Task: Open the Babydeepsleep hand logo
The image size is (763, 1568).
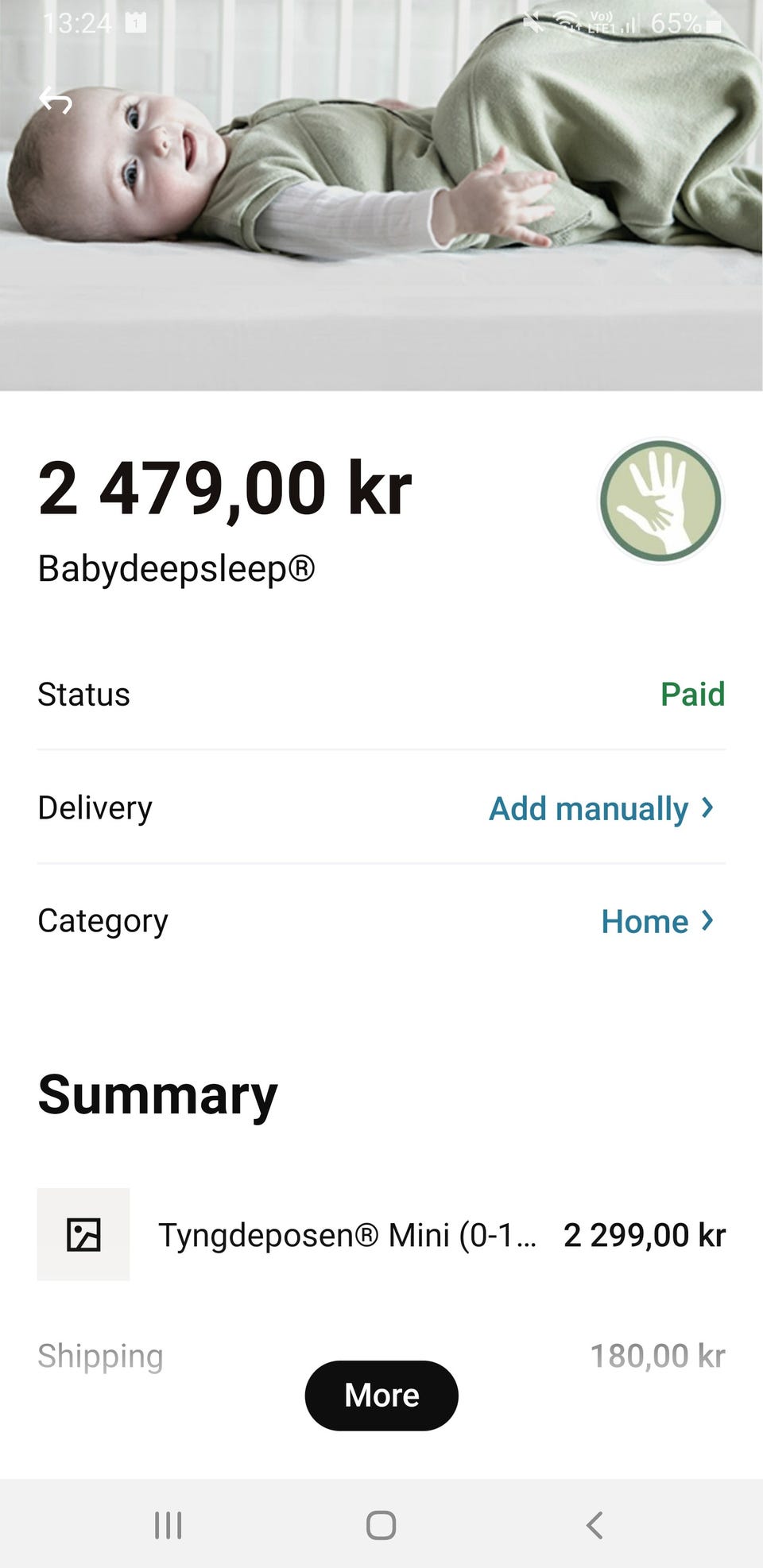Action: (660, 501)
